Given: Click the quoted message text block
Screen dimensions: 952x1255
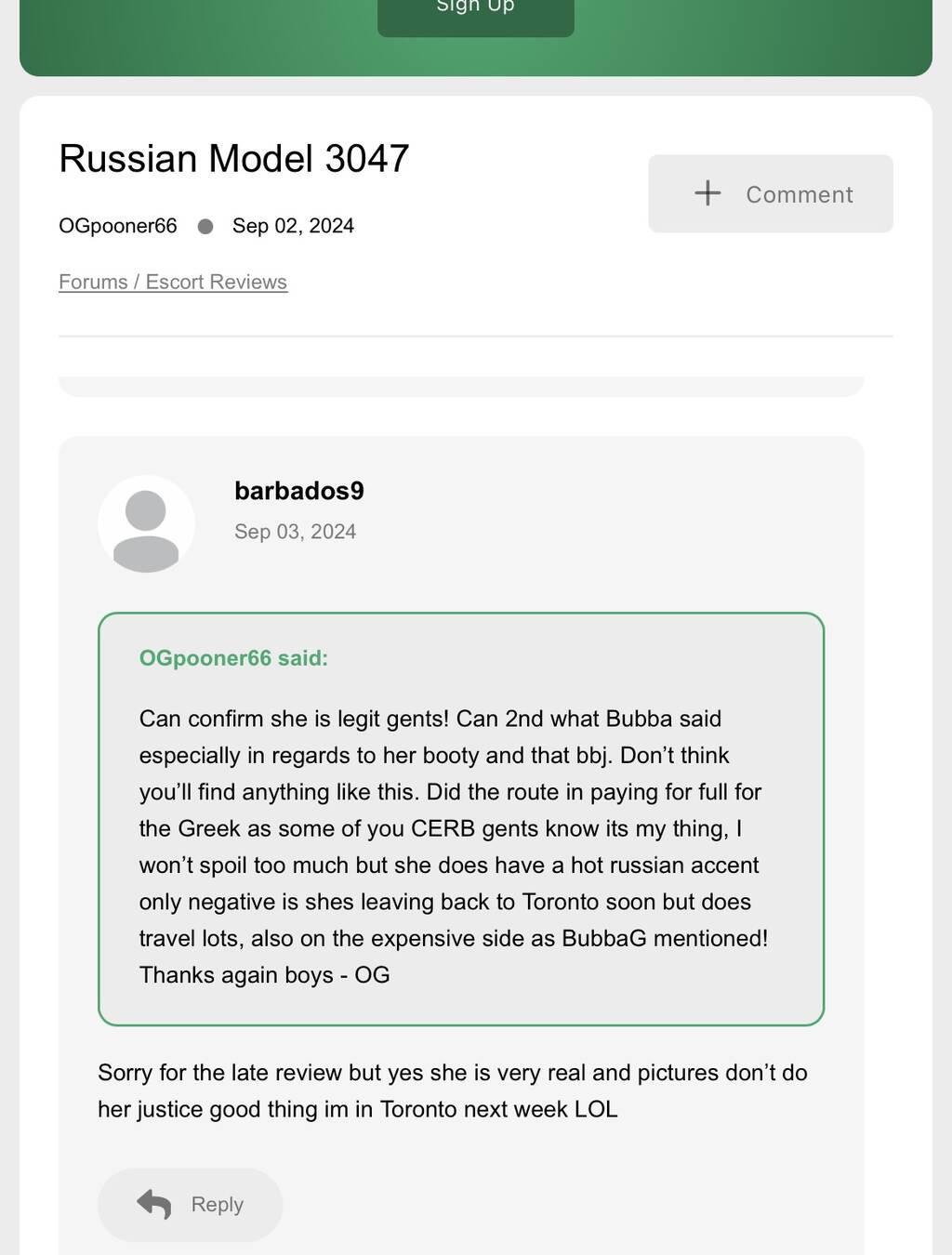Looking at the screenshot, I should tap(453, 846).
